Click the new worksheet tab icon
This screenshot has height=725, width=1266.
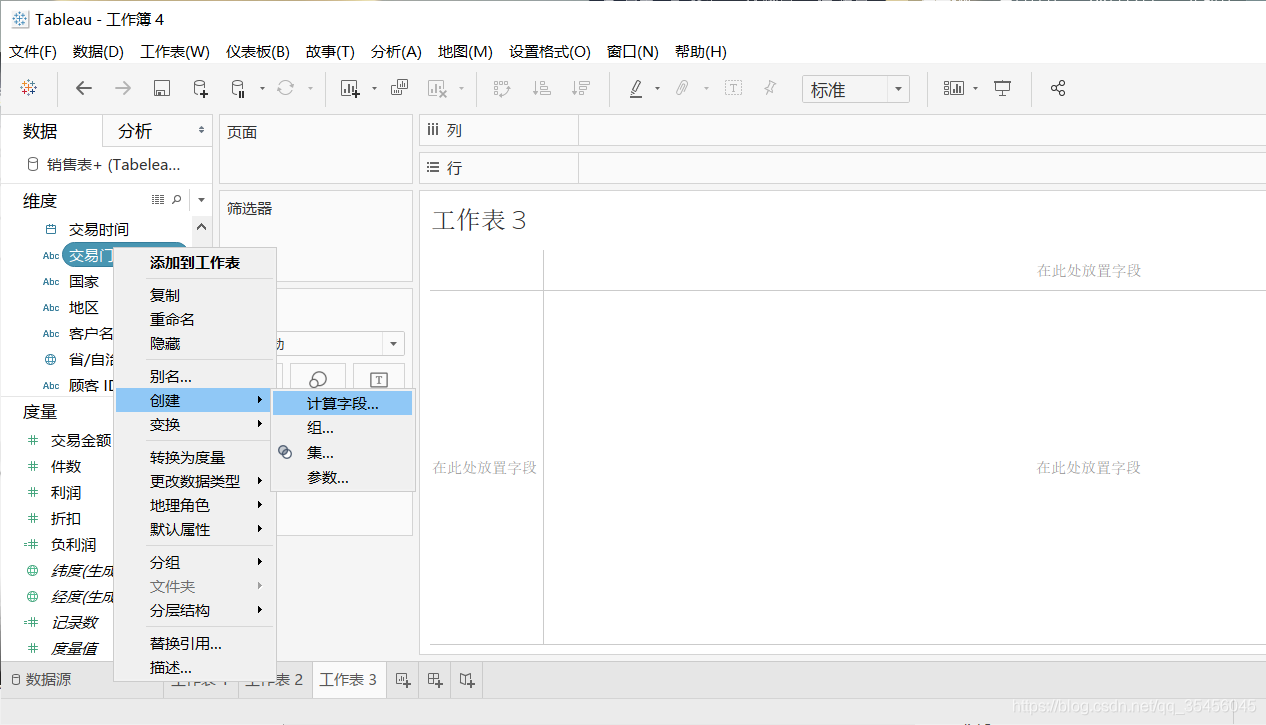tap(402, 680)
